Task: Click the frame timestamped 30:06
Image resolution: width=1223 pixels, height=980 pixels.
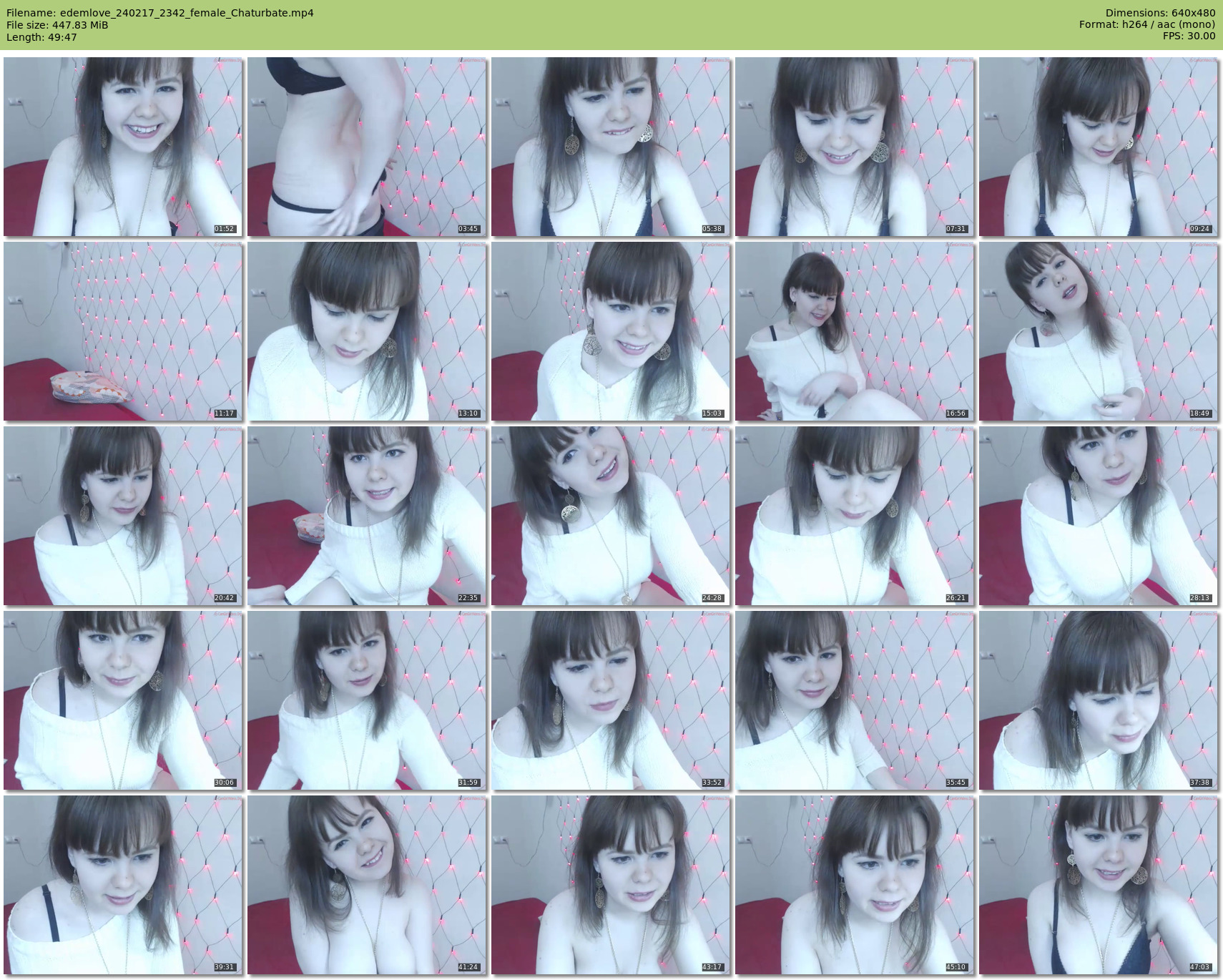Action: pyautogui.click(x=123, y=700)
